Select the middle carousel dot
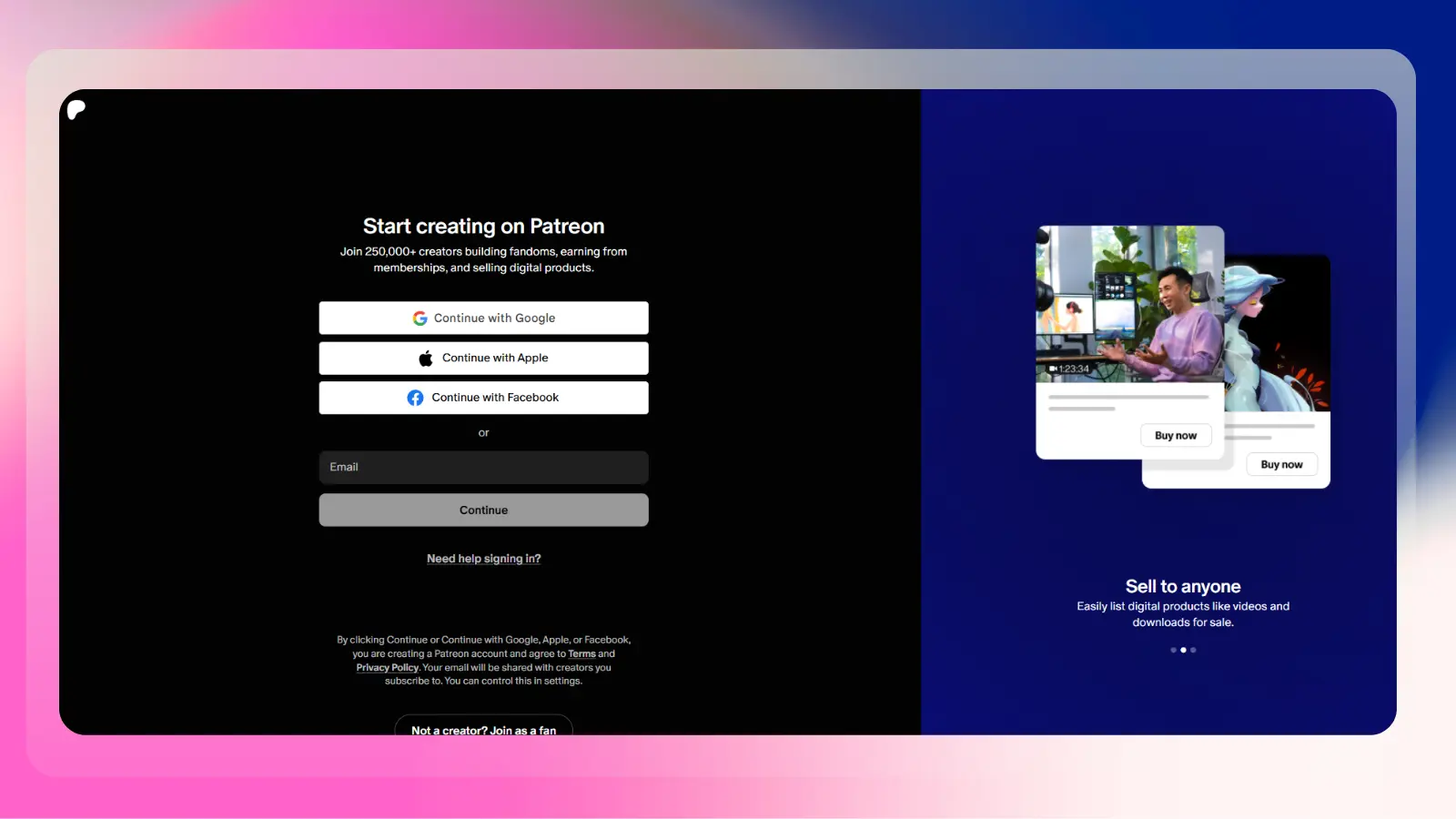 1183,651
